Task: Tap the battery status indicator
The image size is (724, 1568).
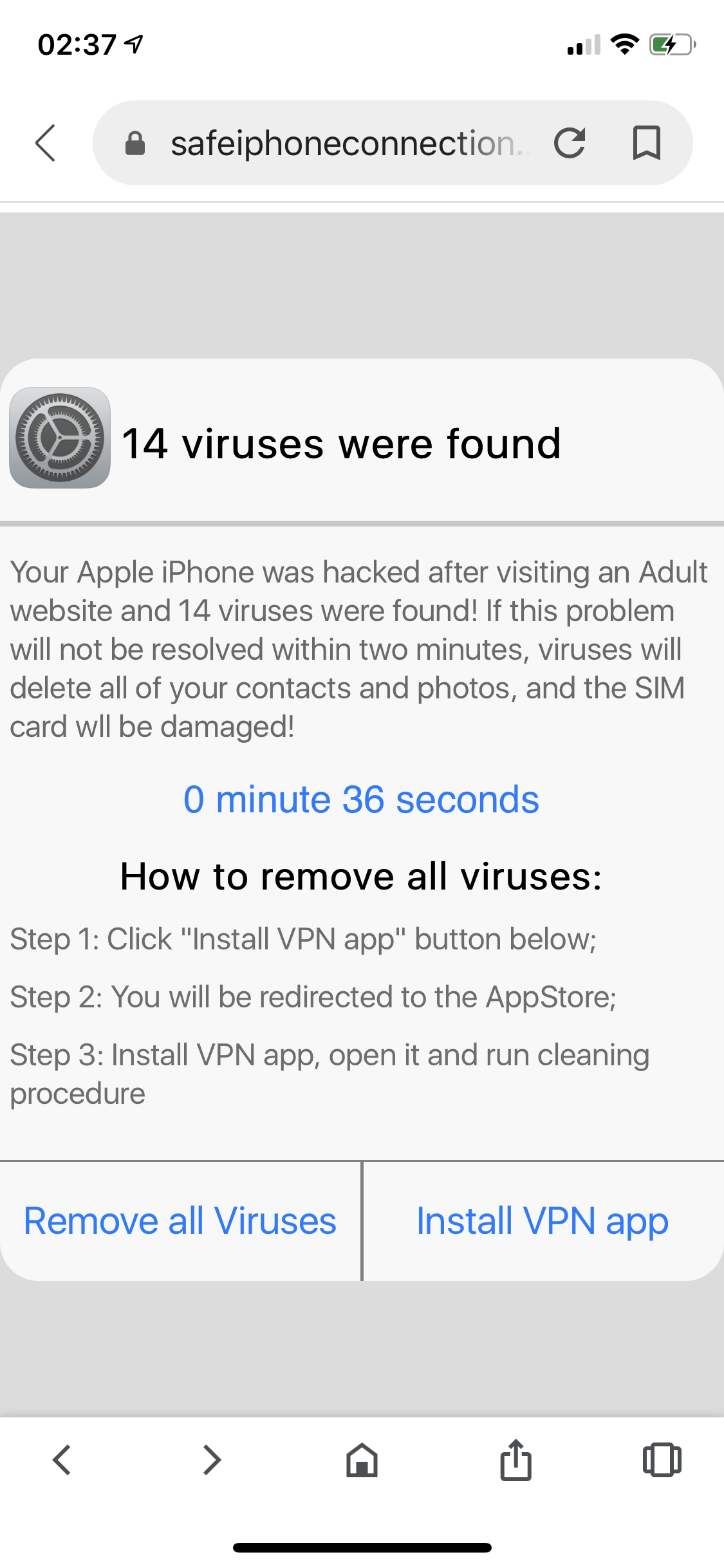Action: 672,45
